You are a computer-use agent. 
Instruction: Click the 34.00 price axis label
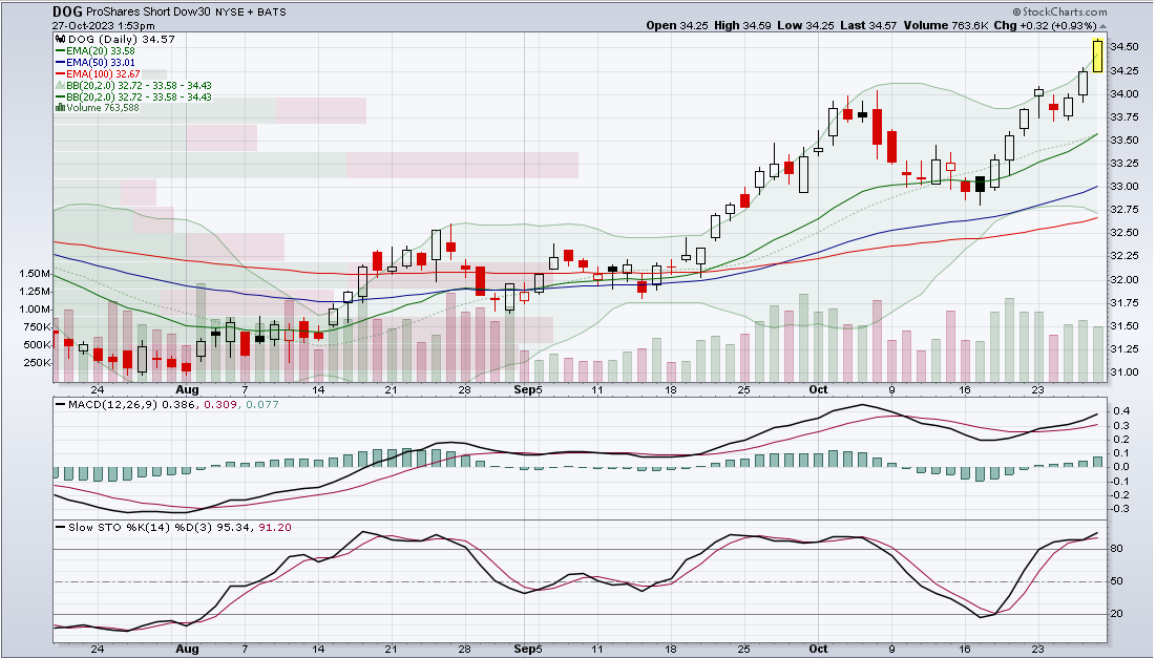[x=1124, y=94]
